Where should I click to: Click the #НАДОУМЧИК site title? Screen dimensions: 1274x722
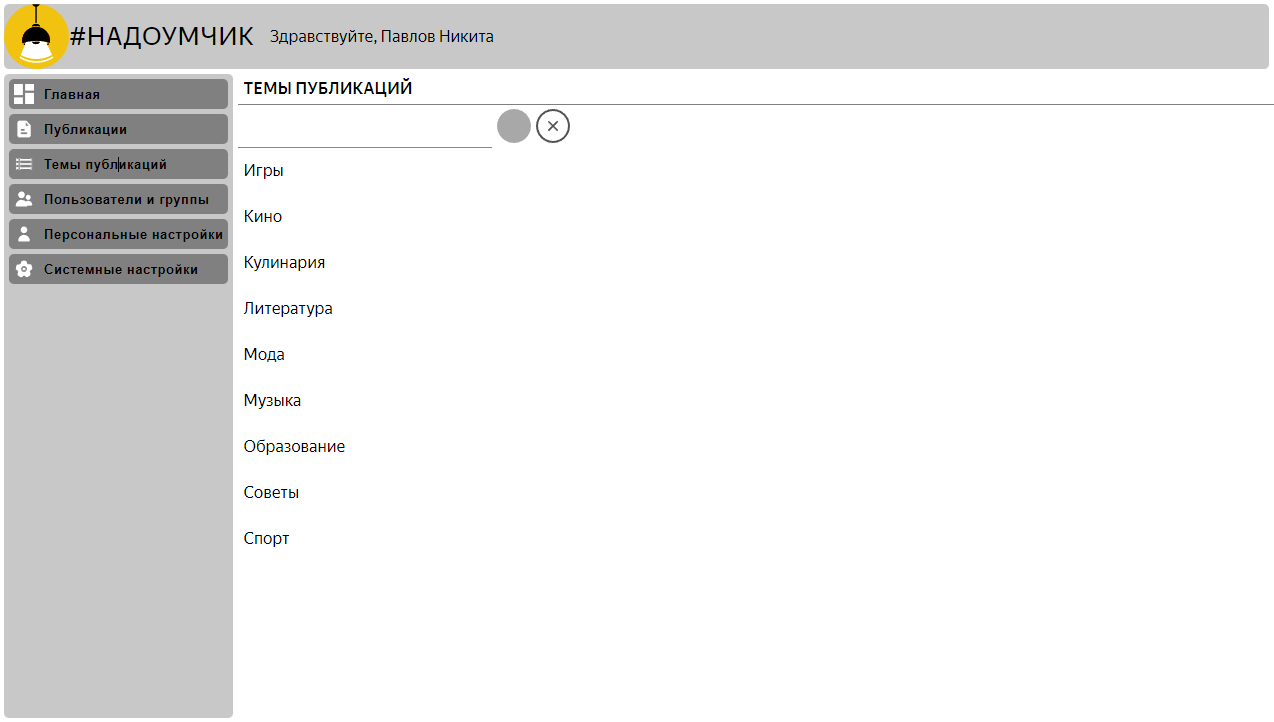tap(162, 36)
